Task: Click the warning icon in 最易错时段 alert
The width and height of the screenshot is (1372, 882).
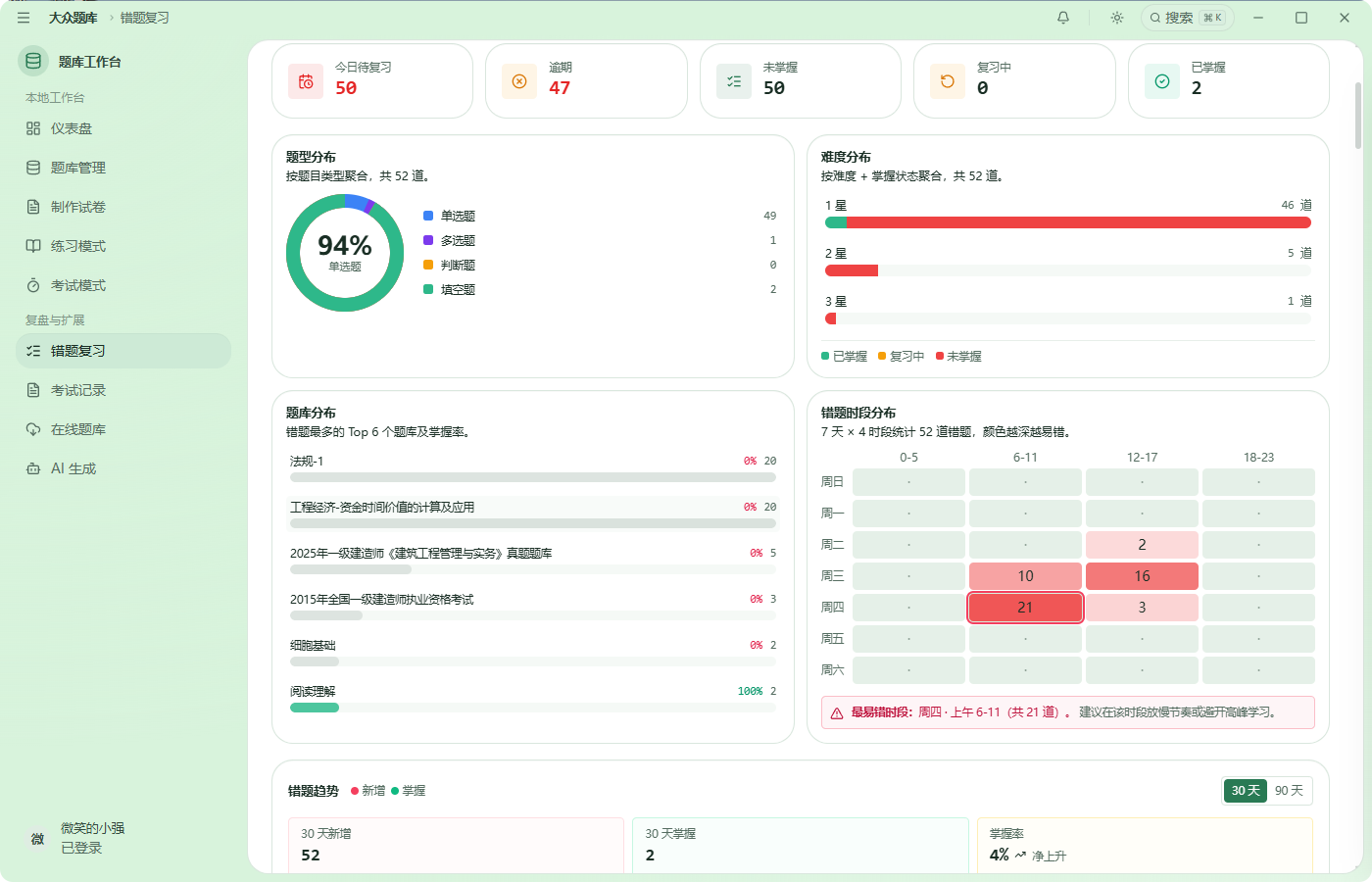Action: pos(837,713)
